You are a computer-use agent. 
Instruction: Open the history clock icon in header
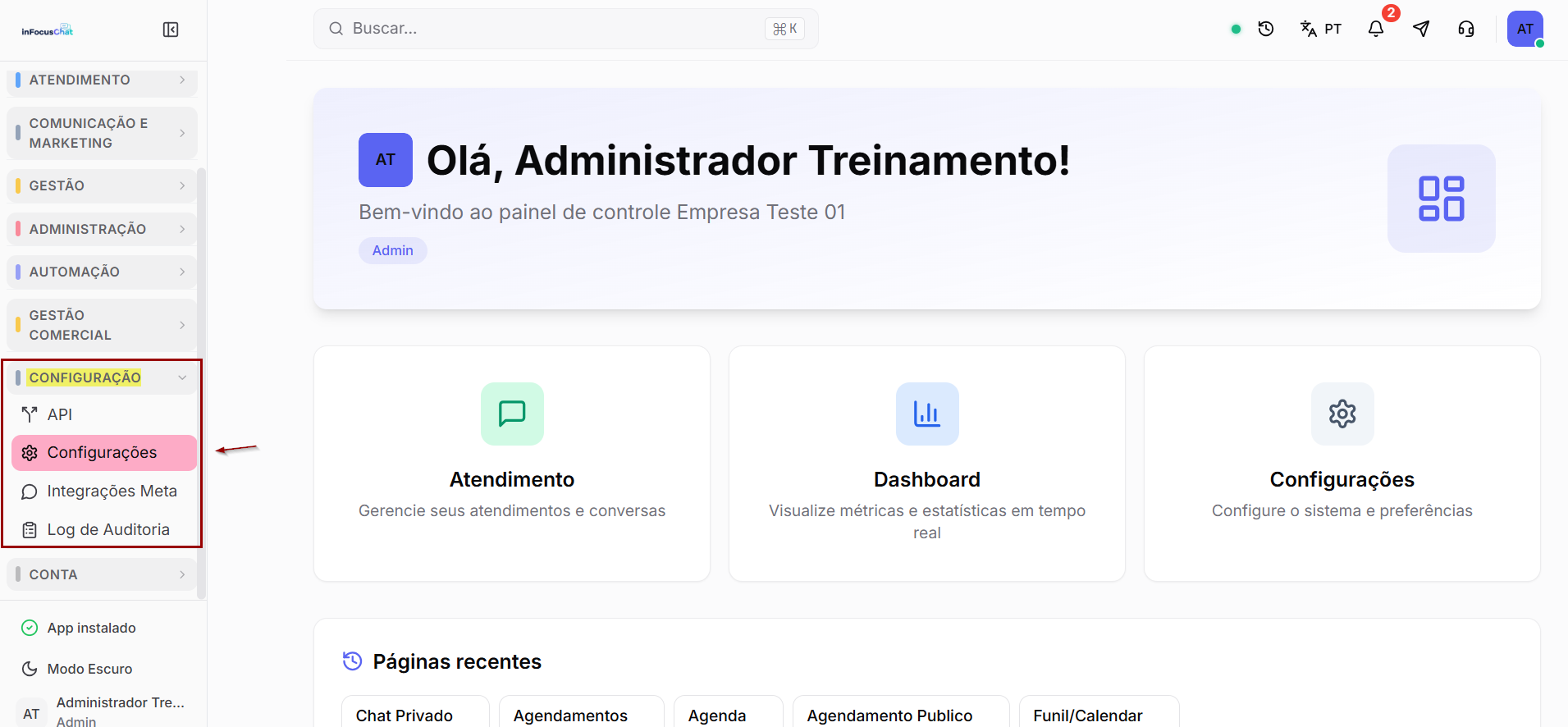(x=1266, y=29)
